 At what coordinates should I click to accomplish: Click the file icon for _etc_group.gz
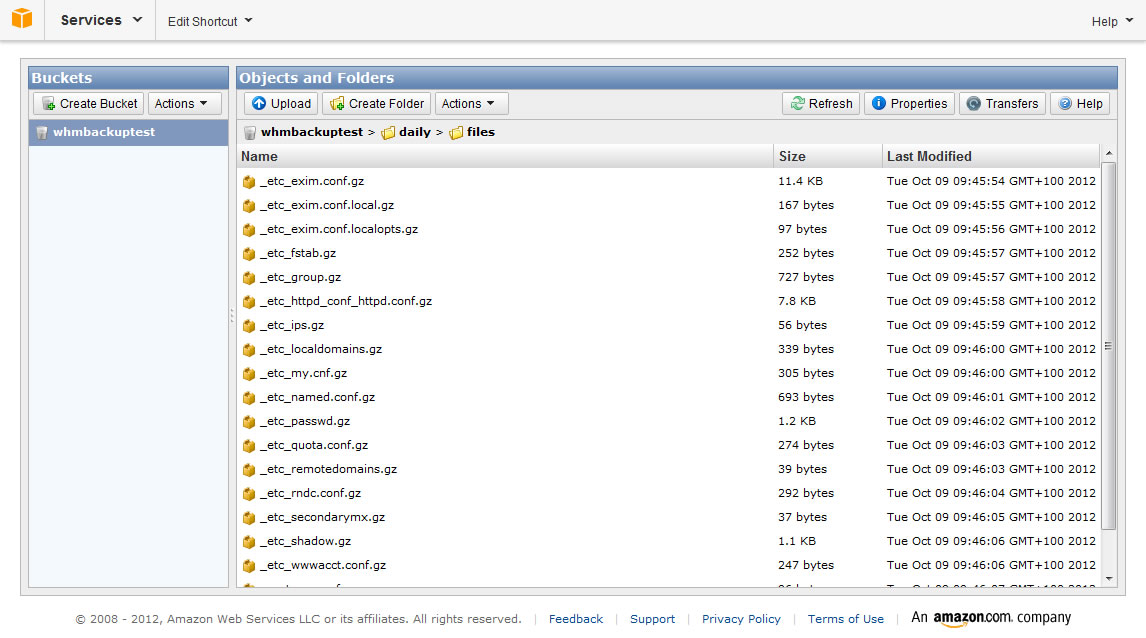tap(249, 278)
